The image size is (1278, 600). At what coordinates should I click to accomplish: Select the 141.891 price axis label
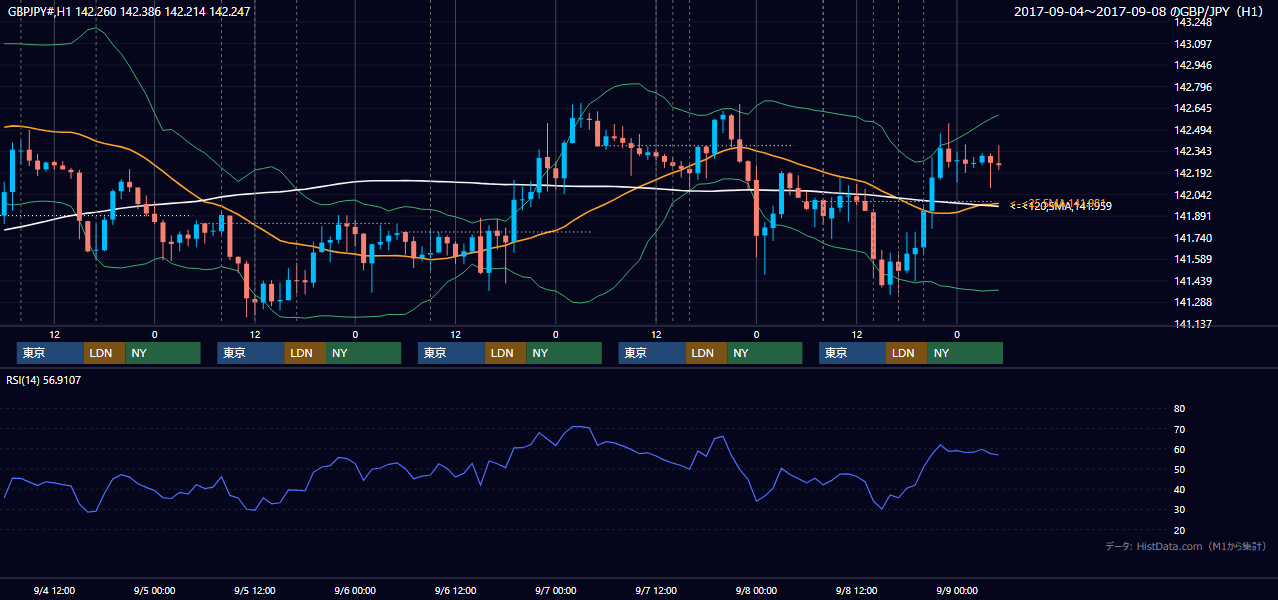pyautogui.click(x=1194, y=216)
